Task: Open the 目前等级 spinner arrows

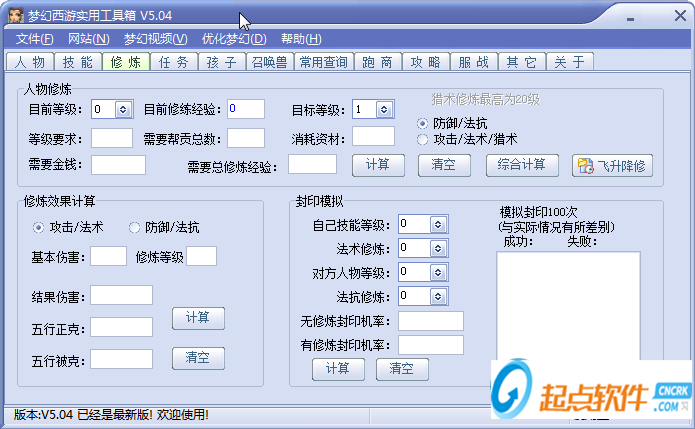Action: [x=123, y=109]
